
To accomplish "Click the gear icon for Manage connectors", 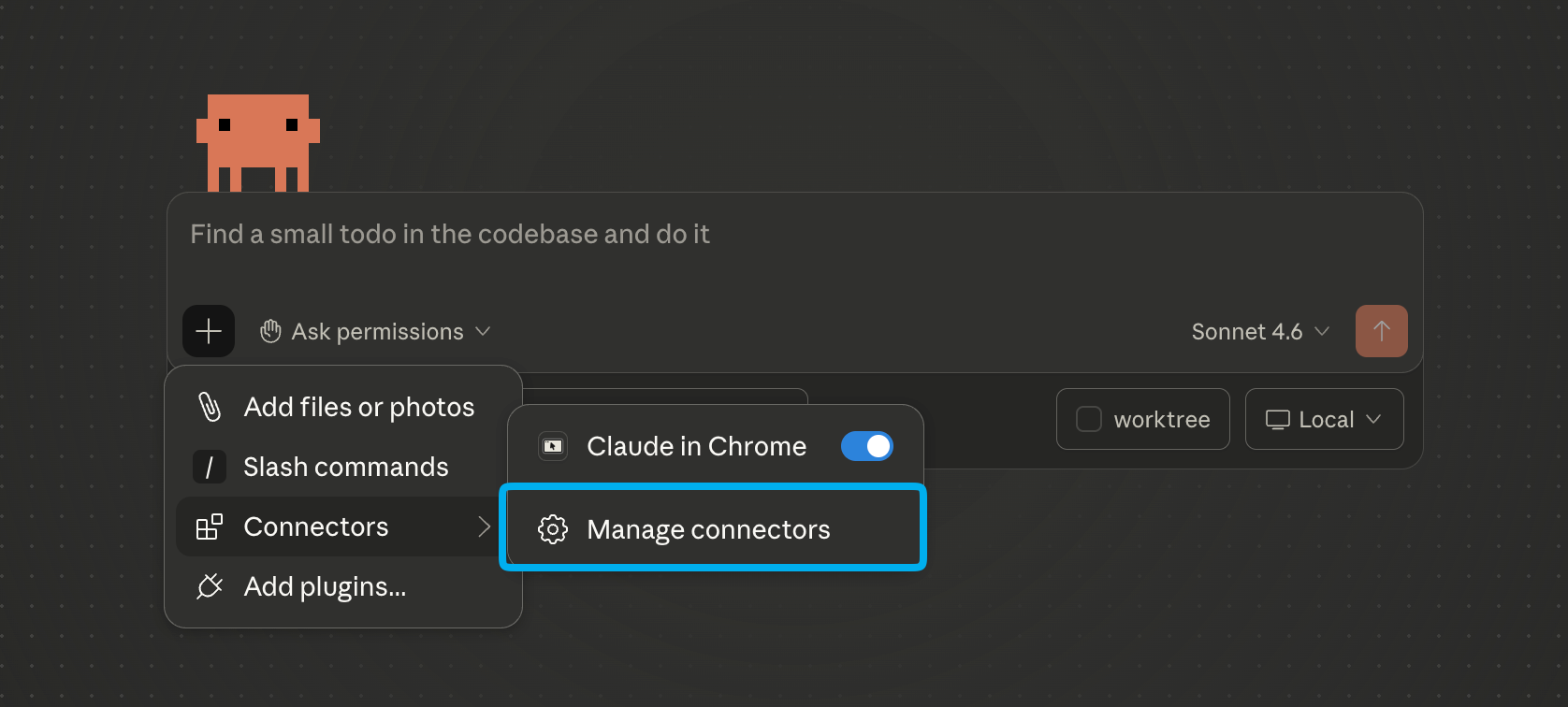I will tap(553, 529).
